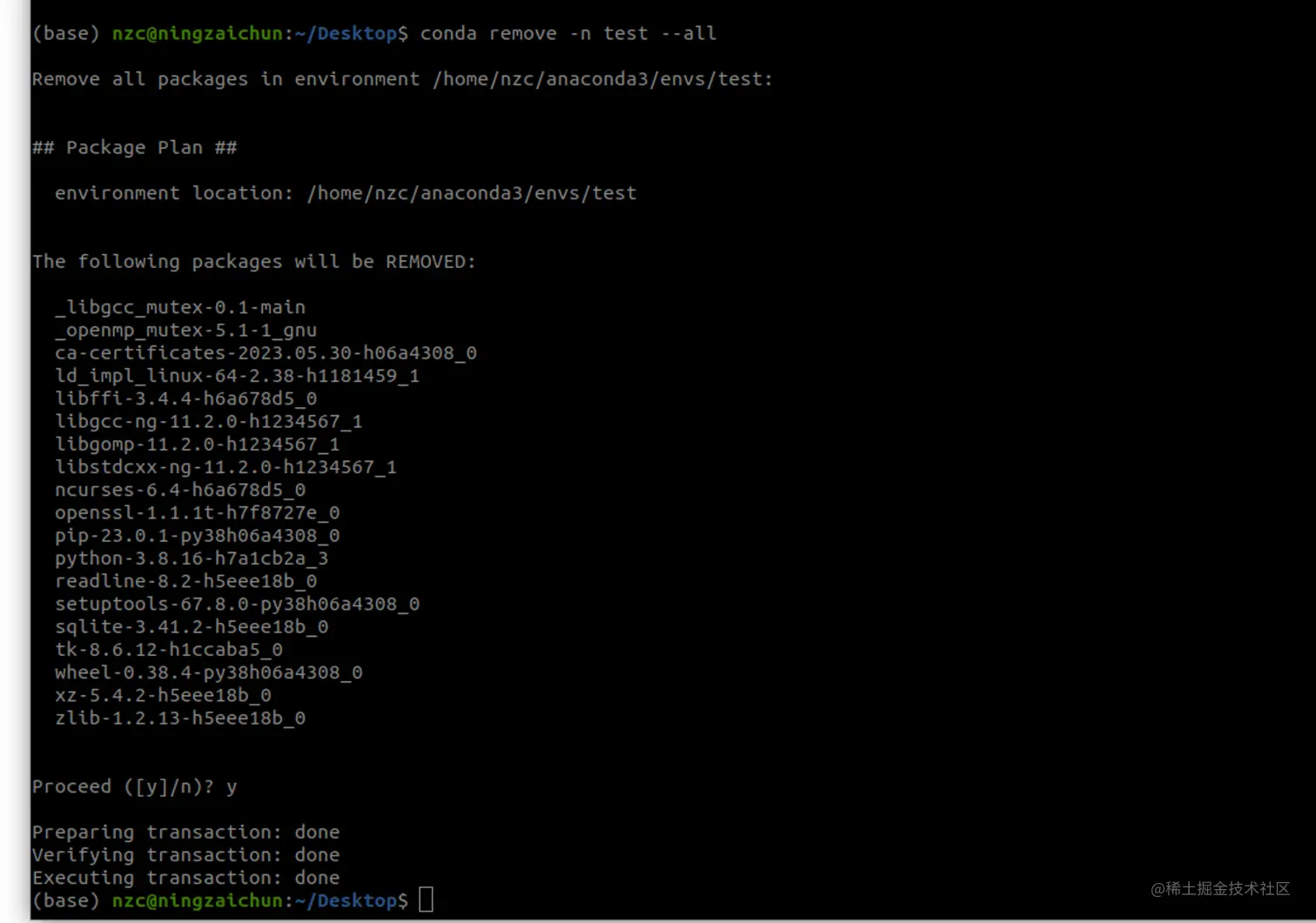
Task: Click 'Preparing transaction: done' line
Action: 186,832
